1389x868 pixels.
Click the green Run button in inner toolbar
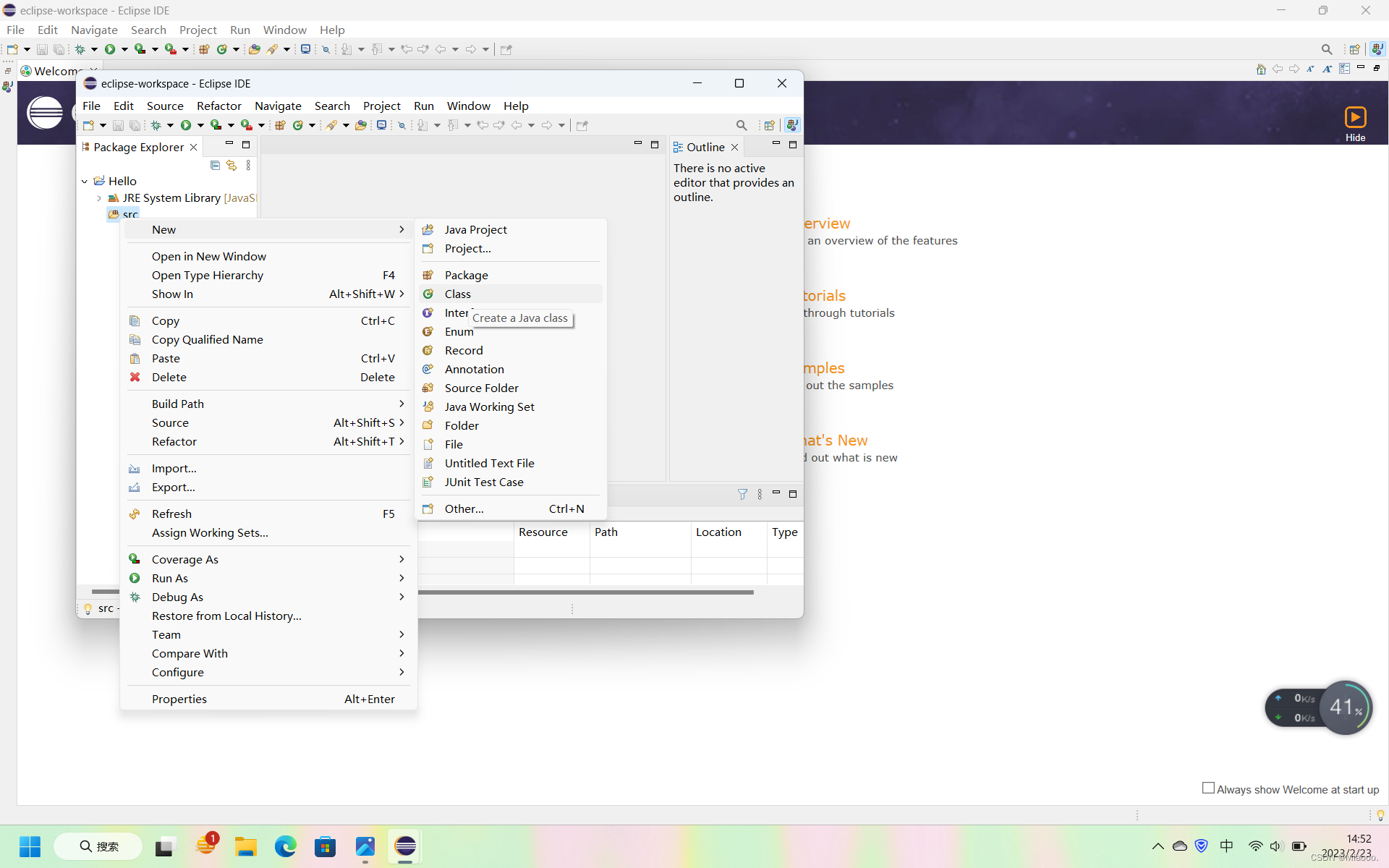tap(186, 125)
